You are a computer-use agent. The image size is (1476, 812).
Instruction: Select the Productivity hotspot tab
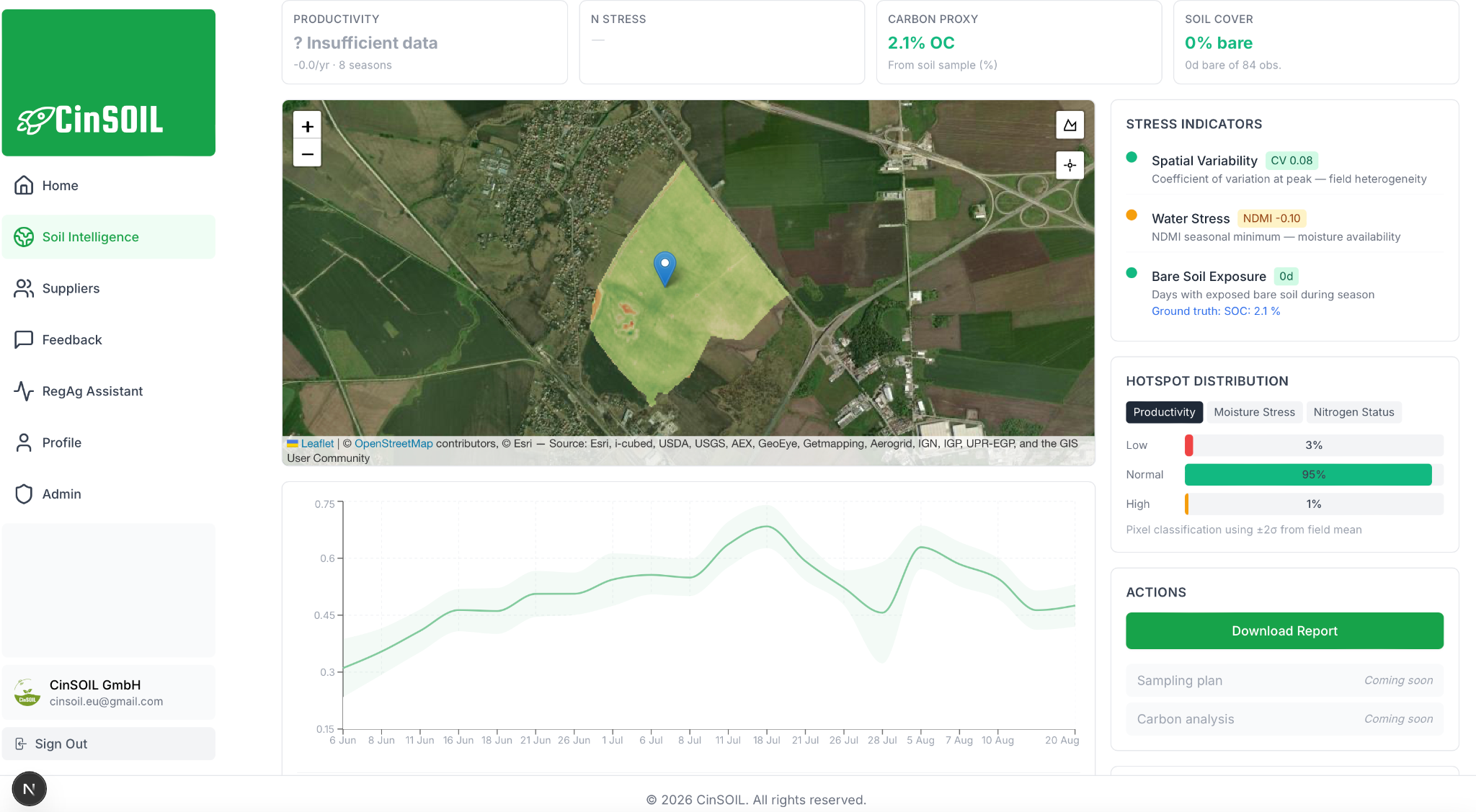1164,412
